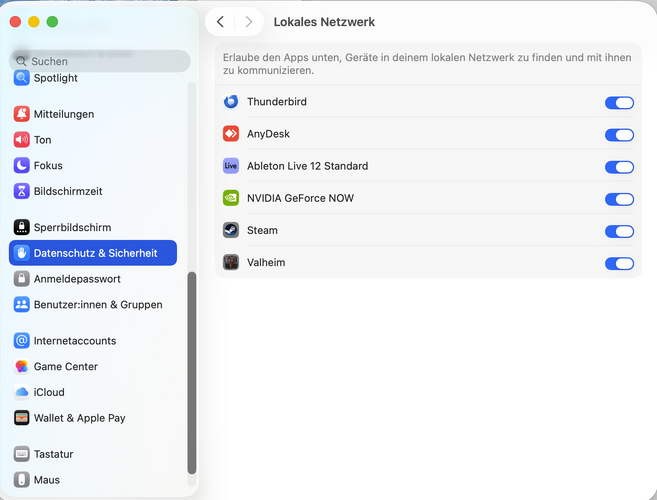
Task: Disable Valheim local network switch
Action: pyautogui.click(x=619, y=264)
